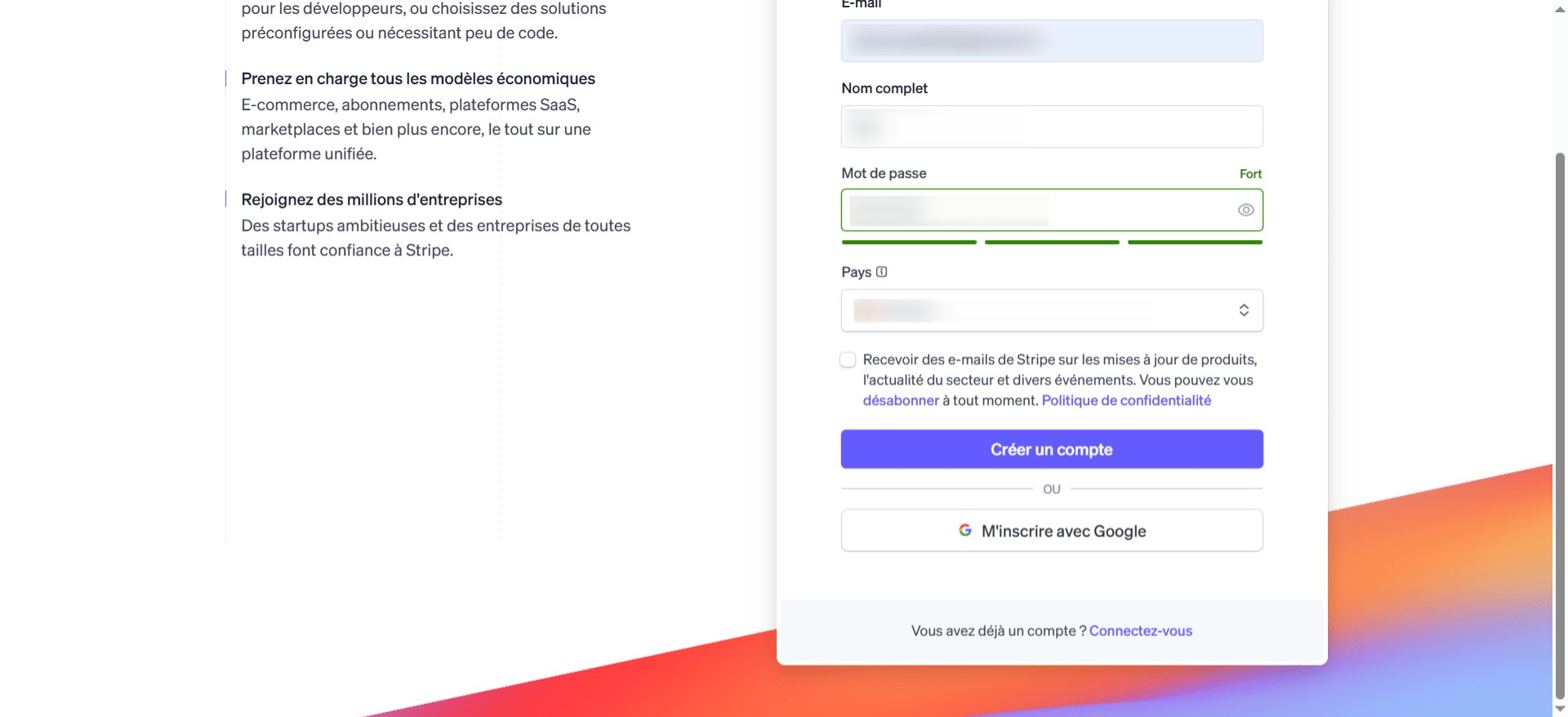Click the scrollbar down arrow
This screenshot has height=717, width=1568.
tap(1558, 709)
